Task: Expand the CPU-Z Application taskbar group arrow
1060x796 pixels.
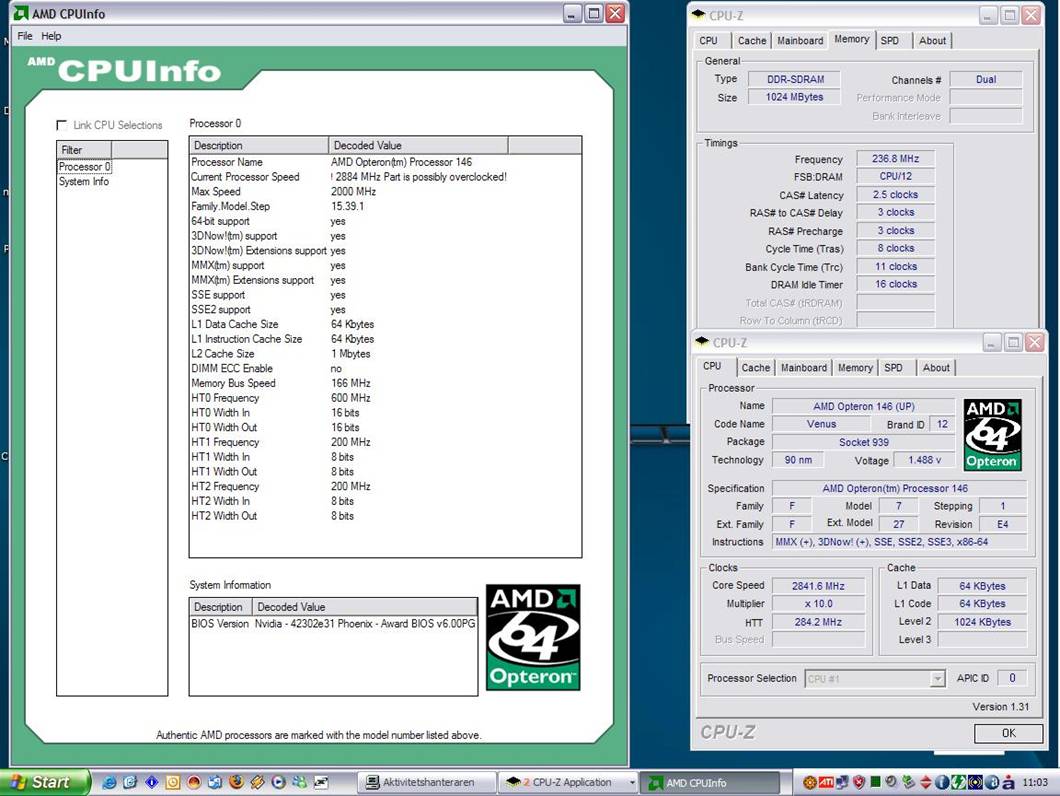Action: pyautogui.click(x=632, y=782)
